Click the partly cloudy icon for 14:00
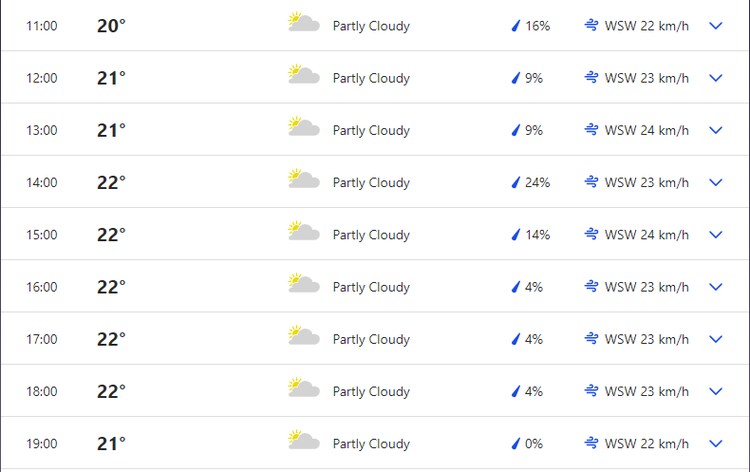750x472 pixels. click(303, 181)
